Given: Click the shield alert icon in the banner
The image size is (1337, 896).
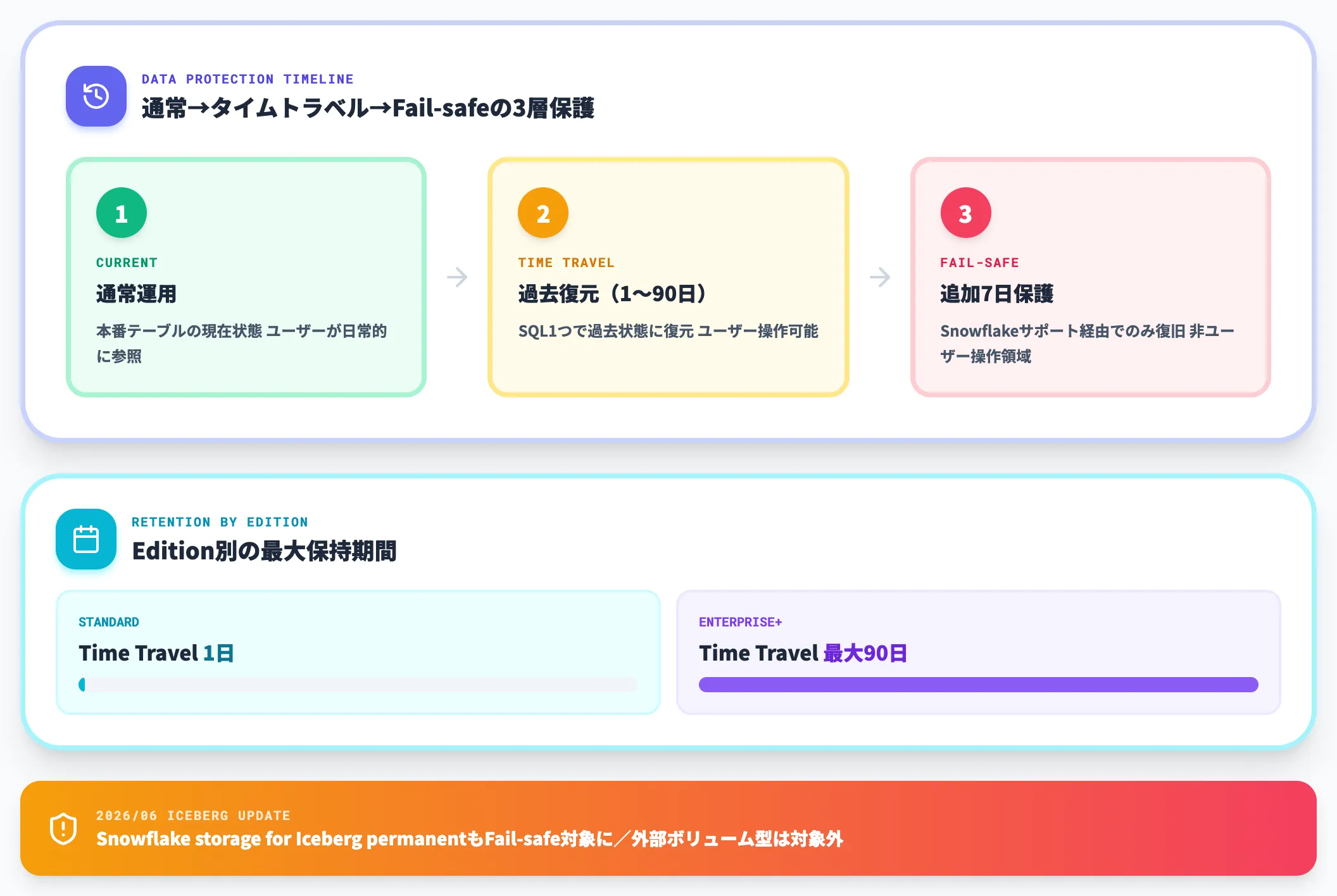Looking at the screenshot, I should [63, 828].
